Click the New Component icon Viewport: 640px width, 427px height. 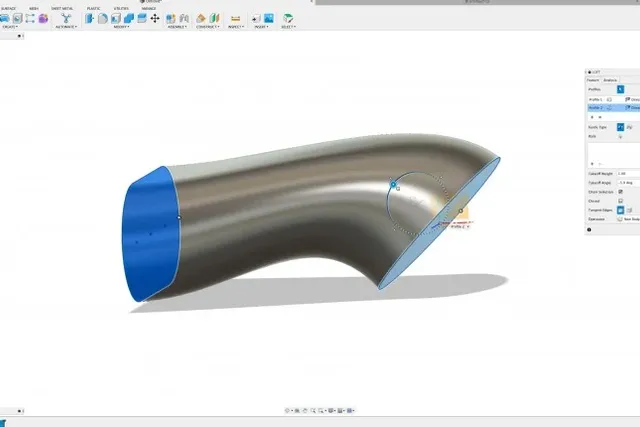[x=171, y=18]
